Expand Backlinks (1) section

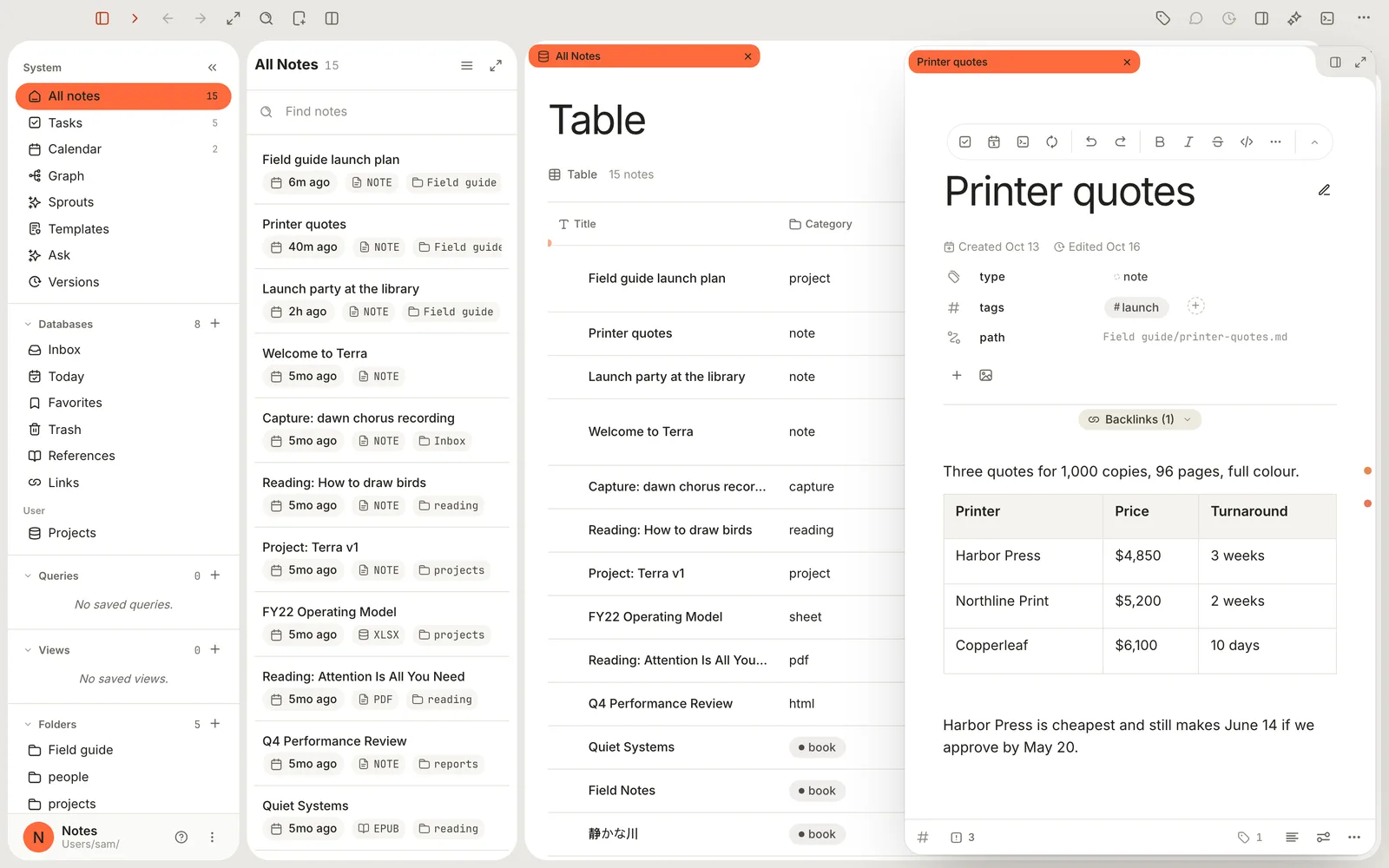(1140, 419)
